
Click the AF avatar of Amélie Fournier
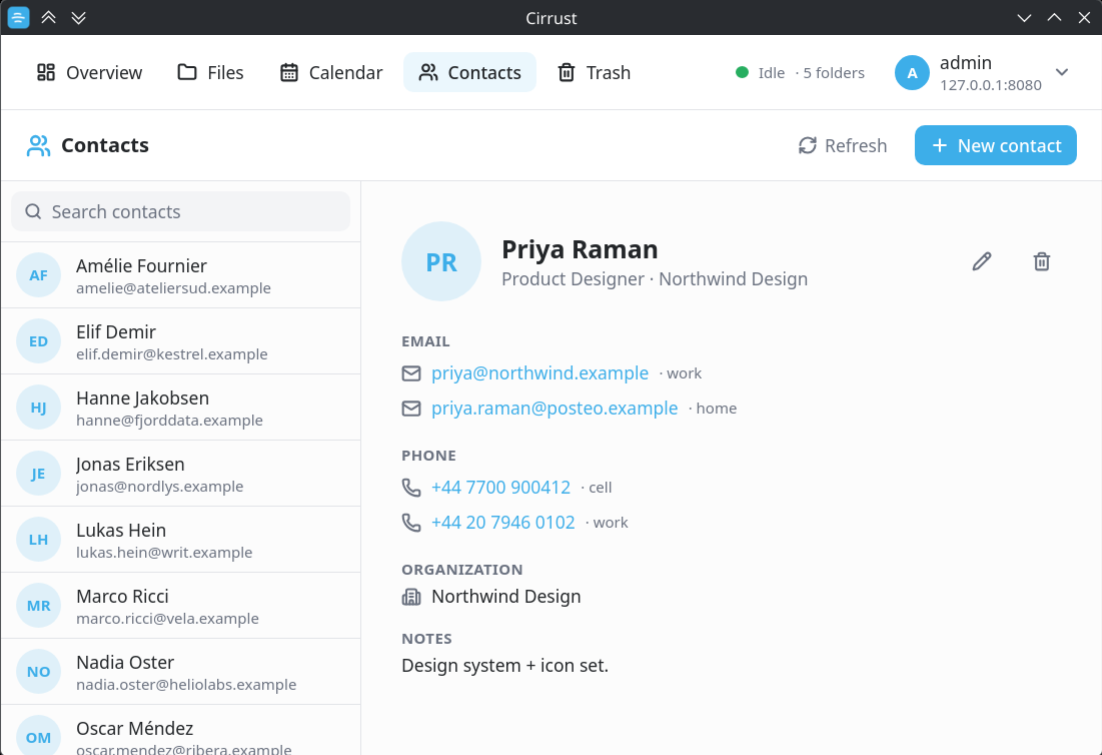pyautogui.click(x=39, y=276)
